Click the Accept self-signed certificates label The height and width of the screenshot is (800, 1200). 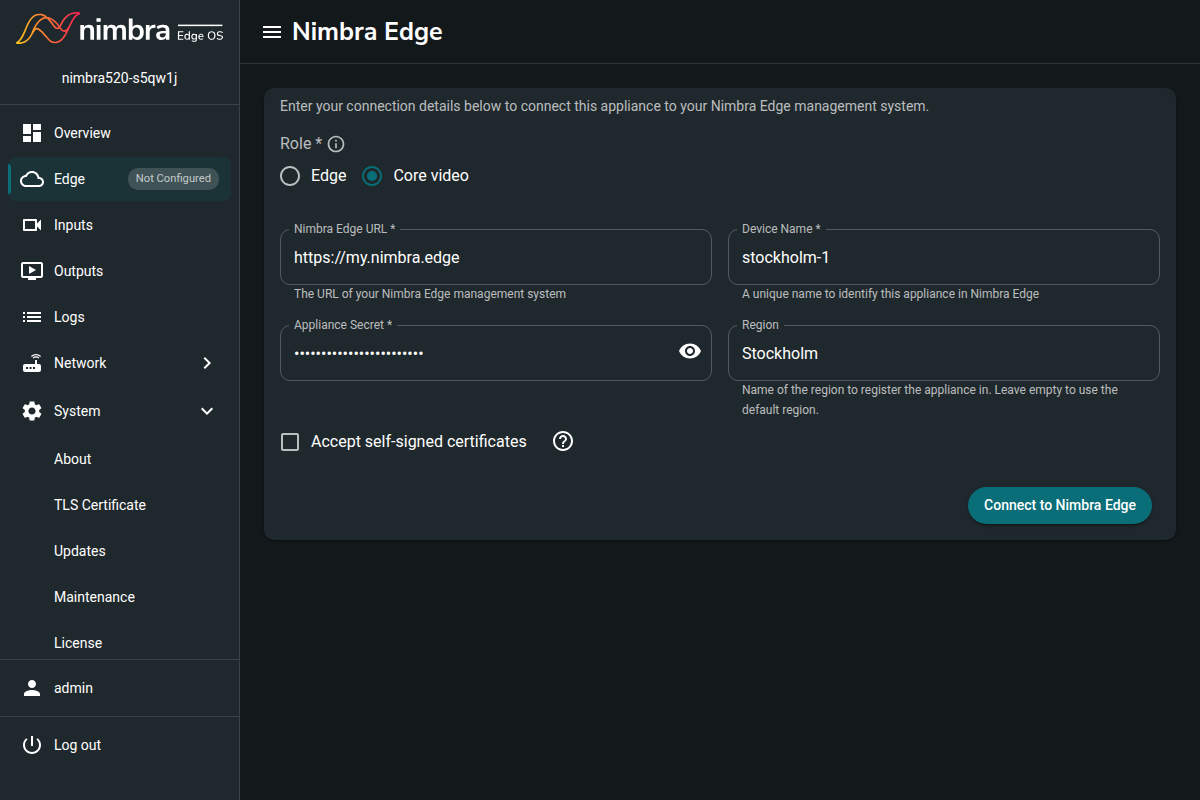tap(419, 442)
